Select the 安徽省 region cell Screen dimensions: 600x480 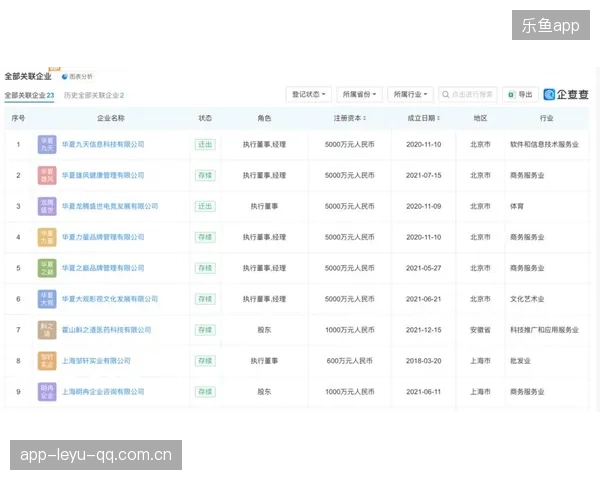click(480, 330)
